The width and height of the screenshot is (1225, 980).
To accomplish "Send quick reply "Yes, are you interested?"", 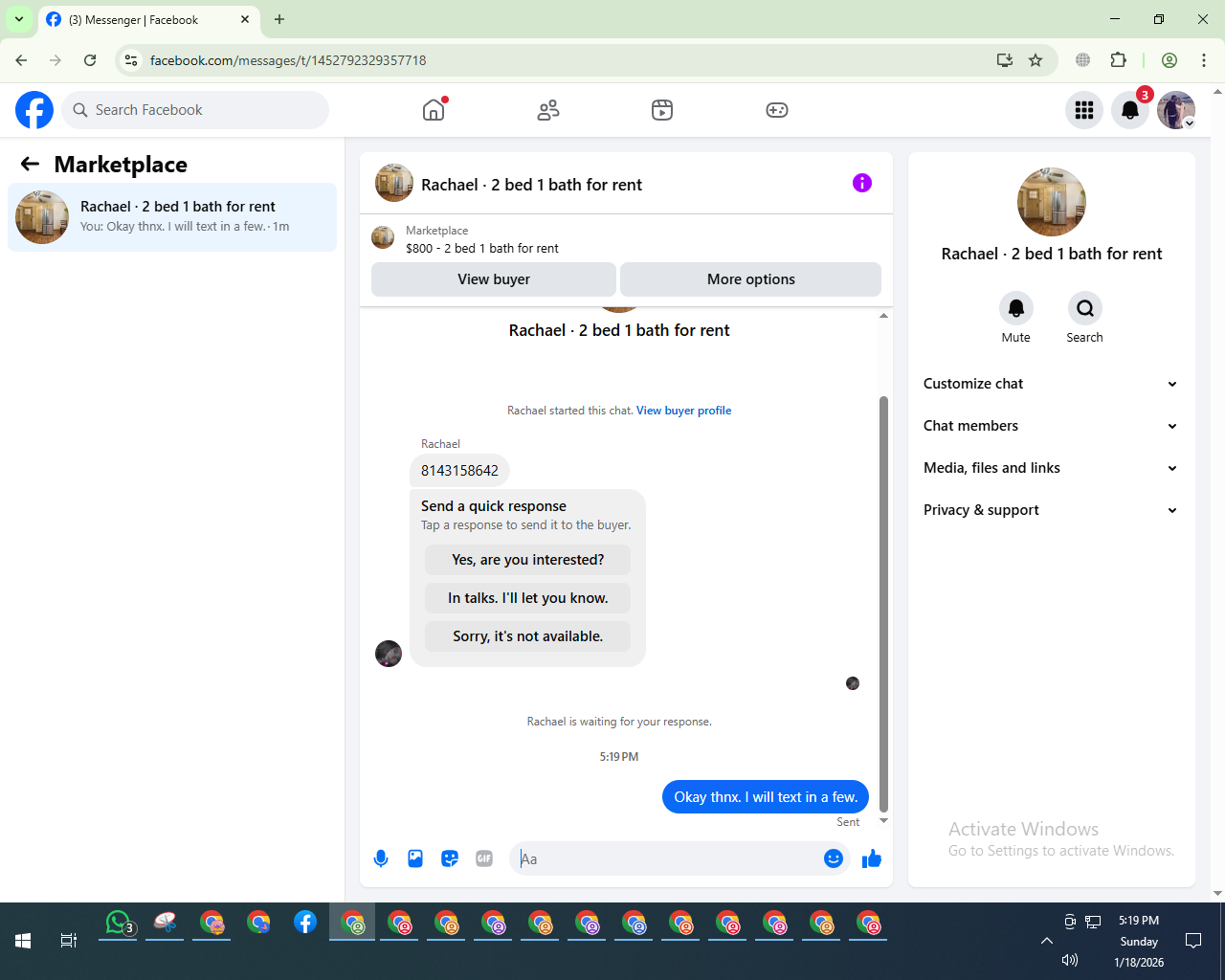I will tap(528, 560).
